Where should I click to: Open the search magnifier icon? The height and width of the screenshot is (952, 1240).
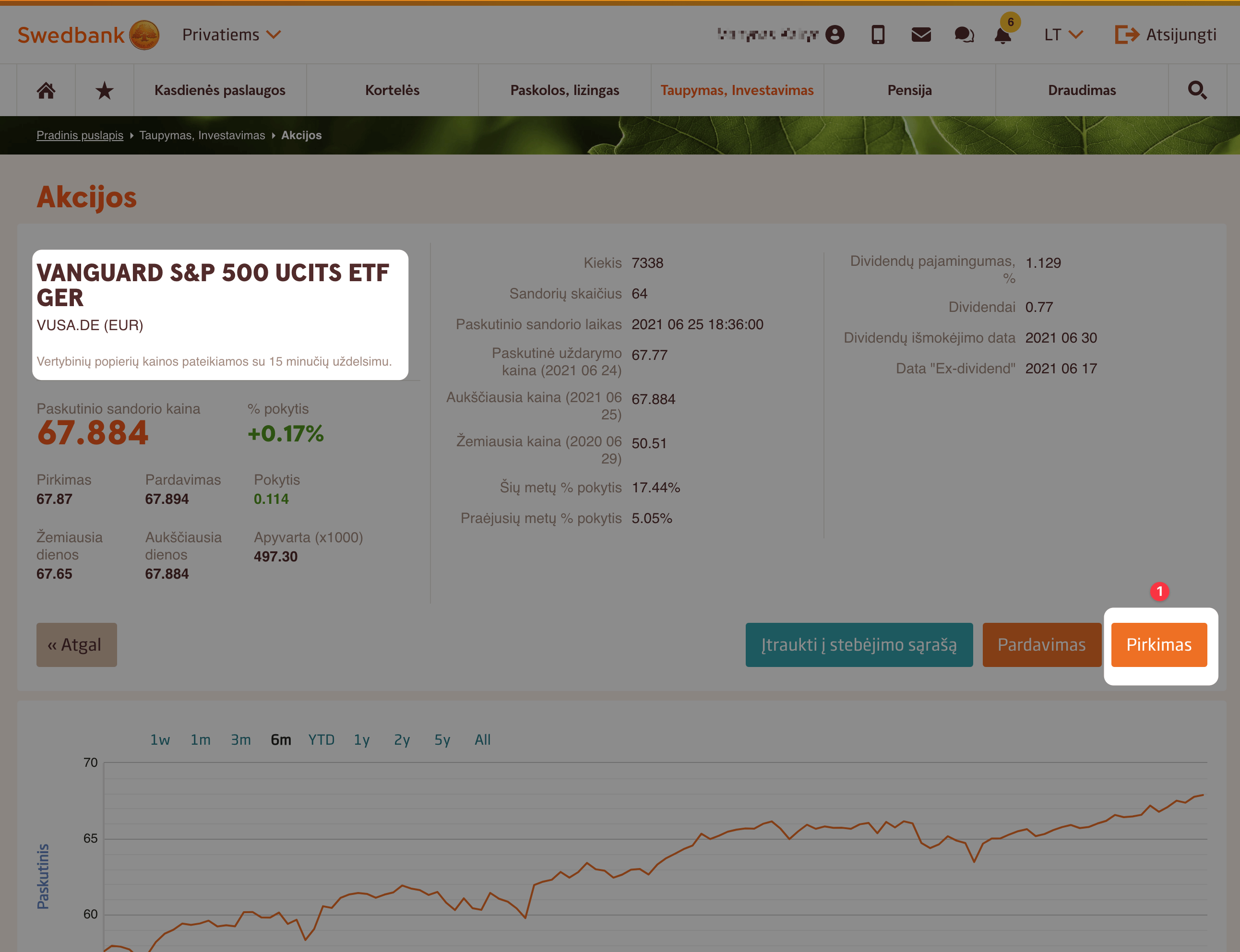click(1197, 90)
